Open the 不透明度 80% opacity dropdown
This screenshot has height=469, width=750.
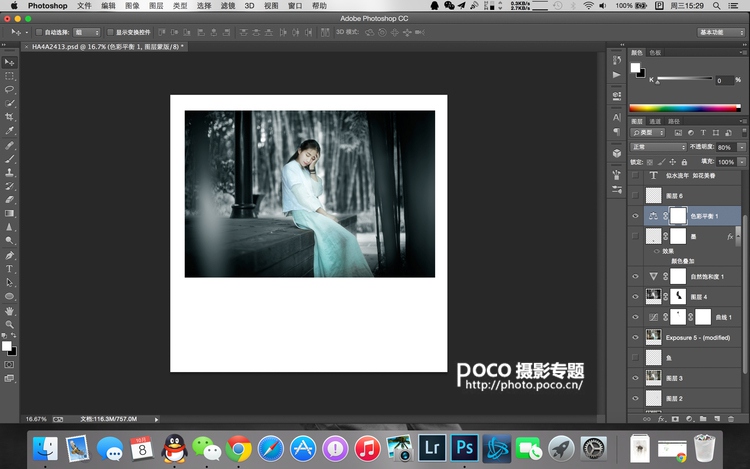pos(740,147)
